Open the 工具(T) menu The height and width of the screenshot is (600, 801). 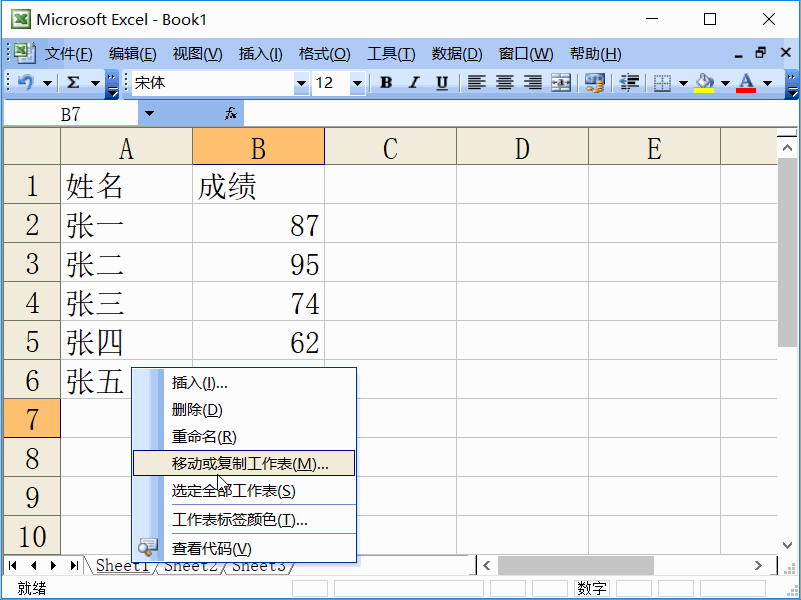click(391, 54)
